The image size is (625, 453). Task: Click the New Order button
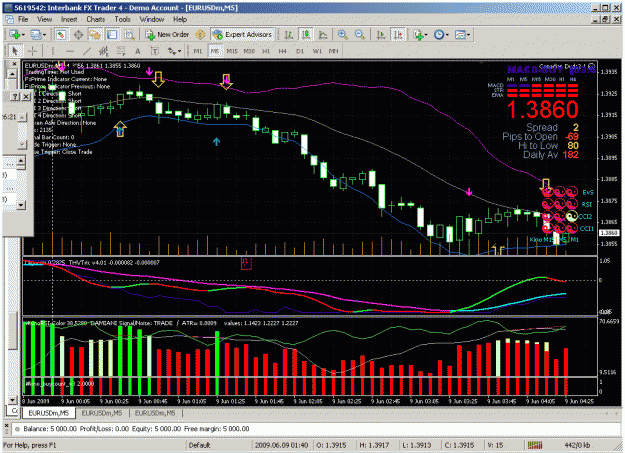click(167, 35)
